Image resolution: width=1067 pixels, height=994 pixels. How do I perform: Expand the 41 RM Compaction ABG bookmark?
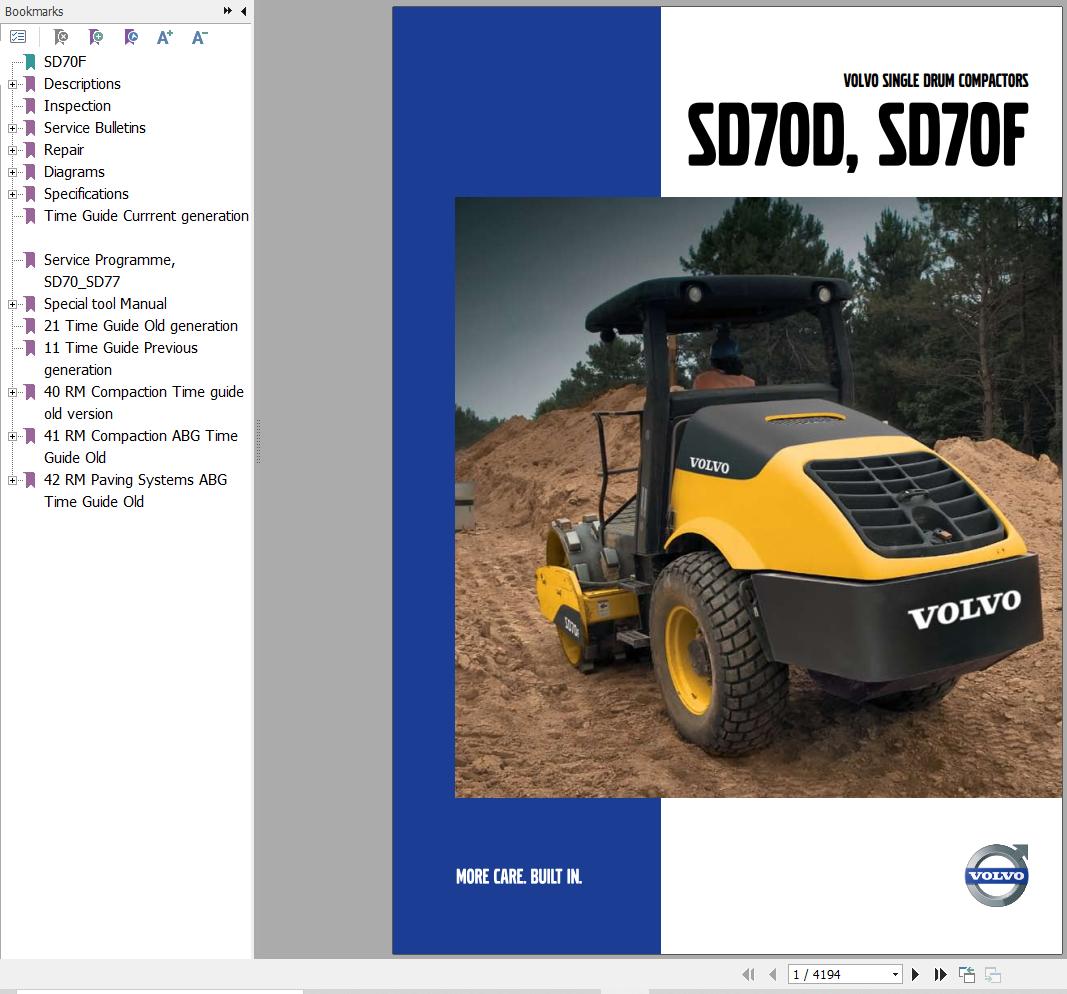pyautogui.click(x=12, y=436)
